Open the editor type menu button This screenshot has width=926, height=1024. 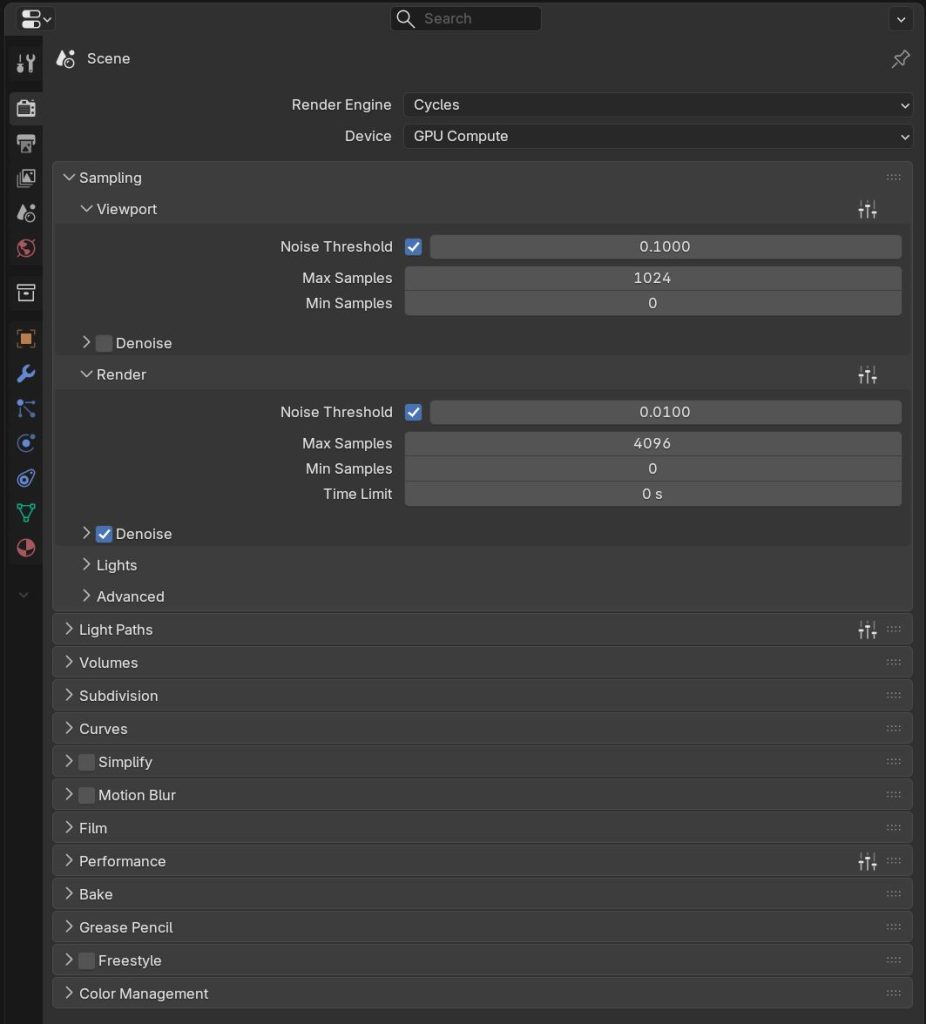(x=36, y=19)
